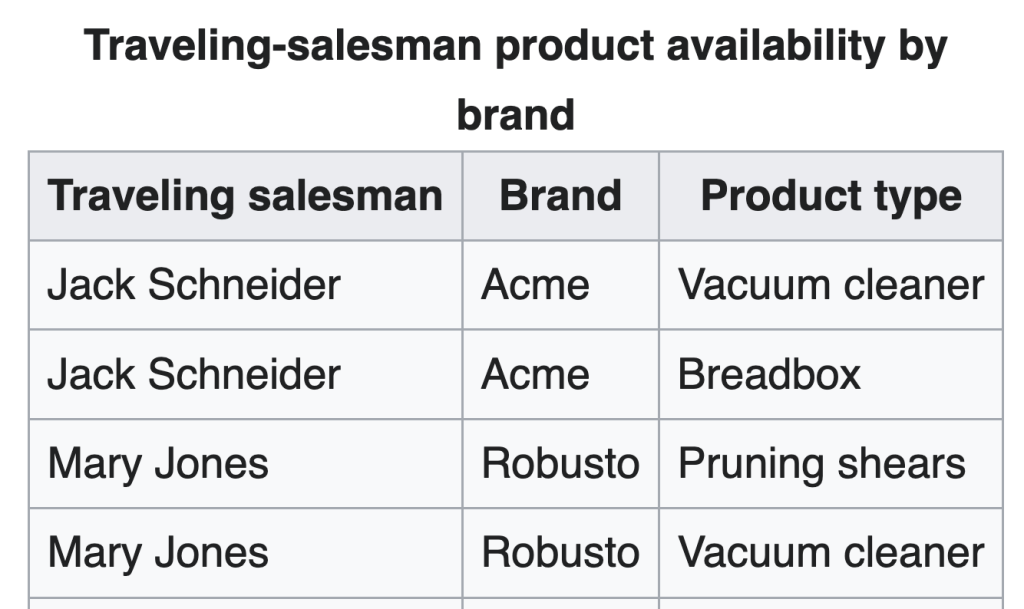Select Jack Schneider in the Vacuum cleaner row
The height and width of the screenshot is (609, 1024).
point(194,285)
